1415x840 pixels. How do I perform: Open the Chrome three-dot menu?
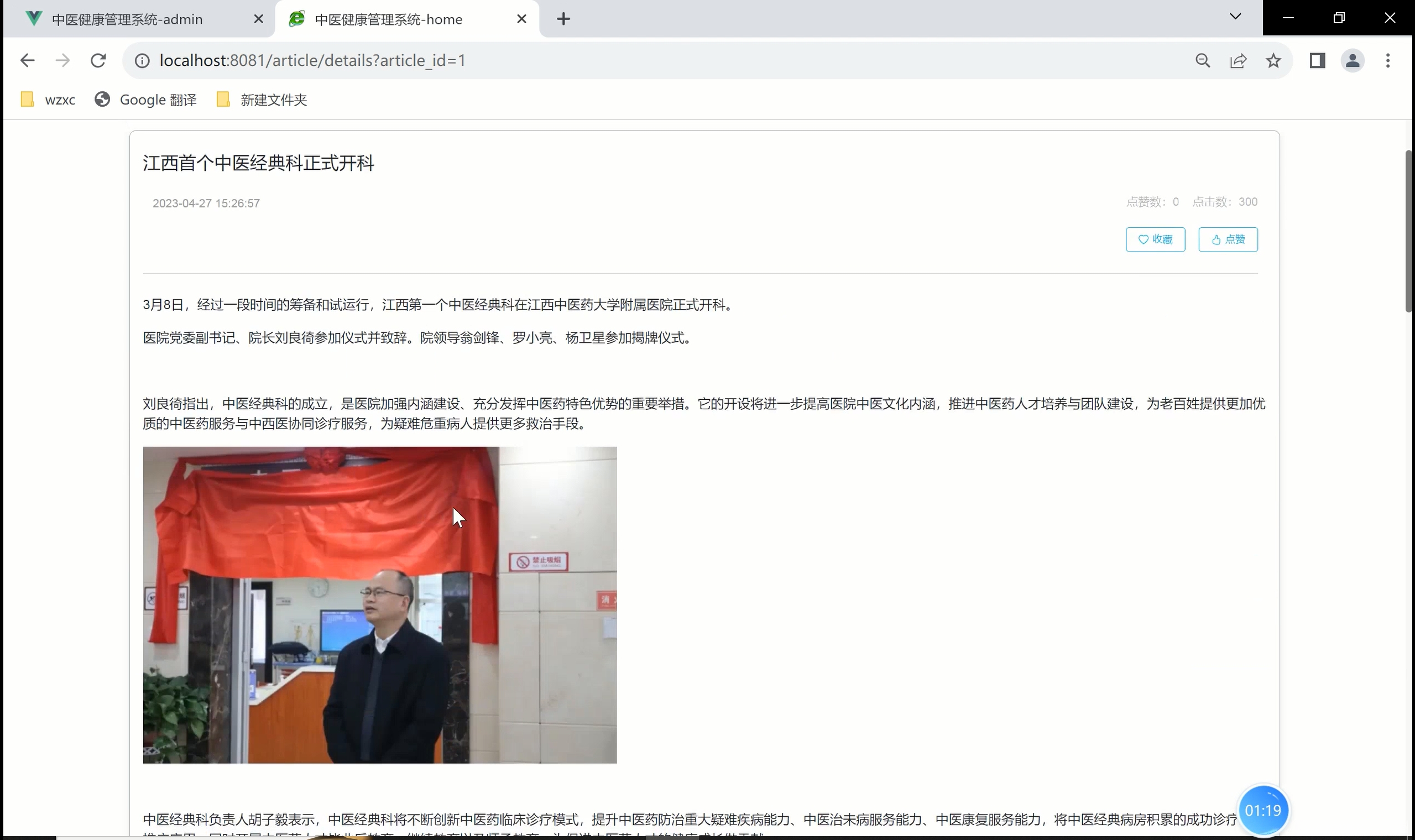pos(1387,61)
